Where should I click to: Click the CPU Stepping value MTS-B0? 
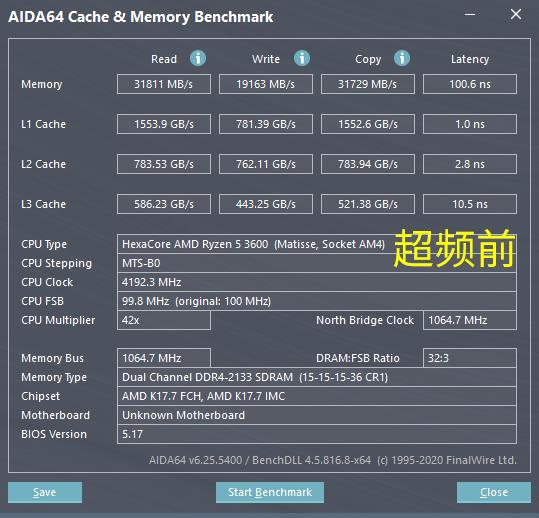click(x=317, y=263)
